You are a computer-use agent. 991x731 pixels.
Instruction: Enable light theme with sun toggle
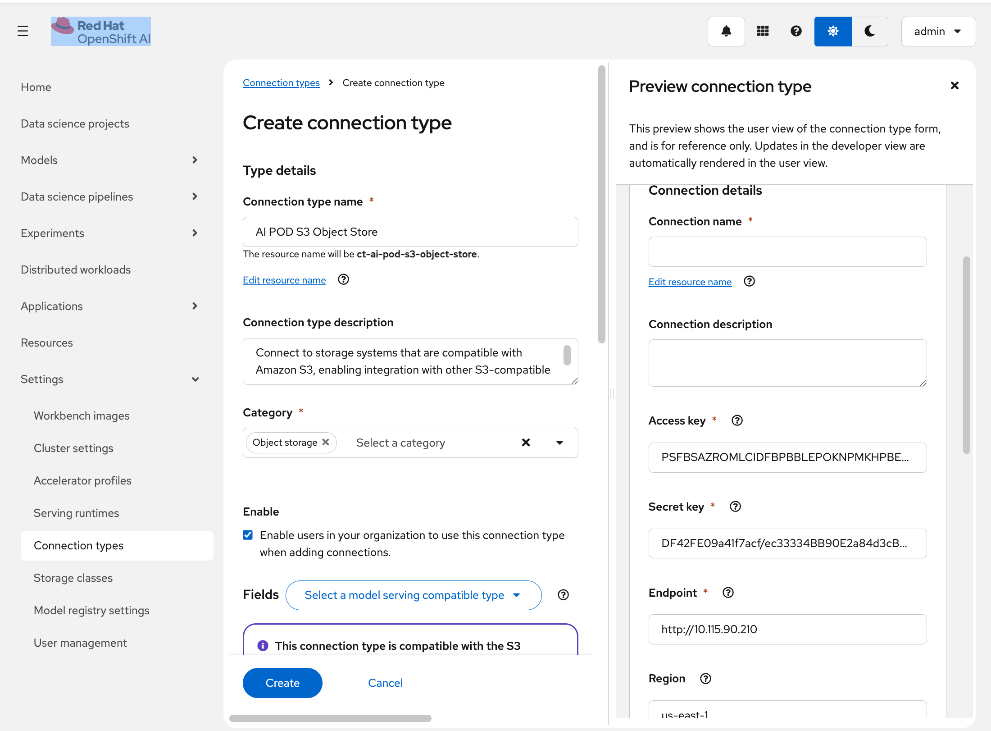pos(832,31)
